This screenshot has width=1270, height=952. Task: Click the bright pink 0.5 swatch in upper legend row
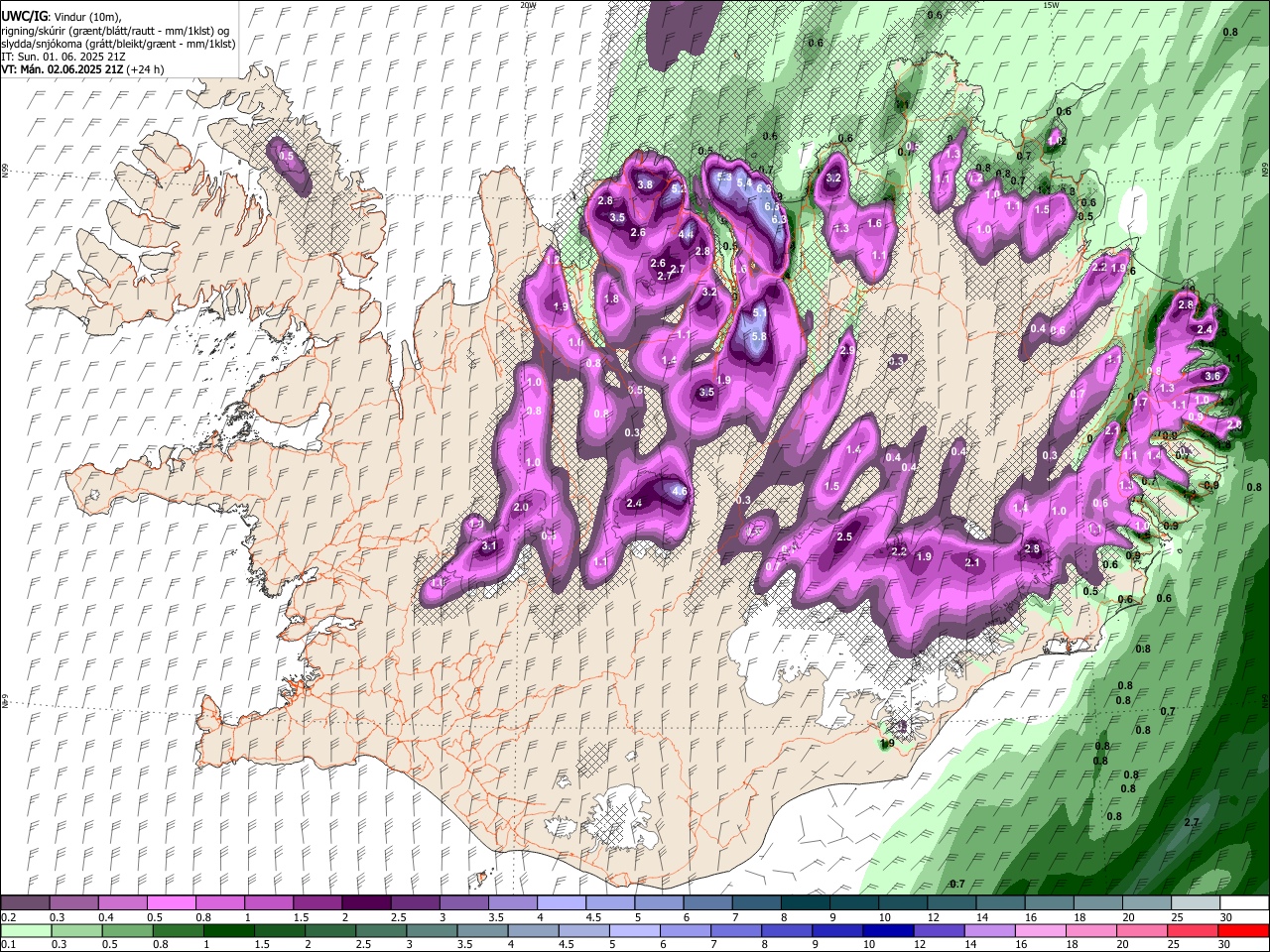tap(171, 903)
